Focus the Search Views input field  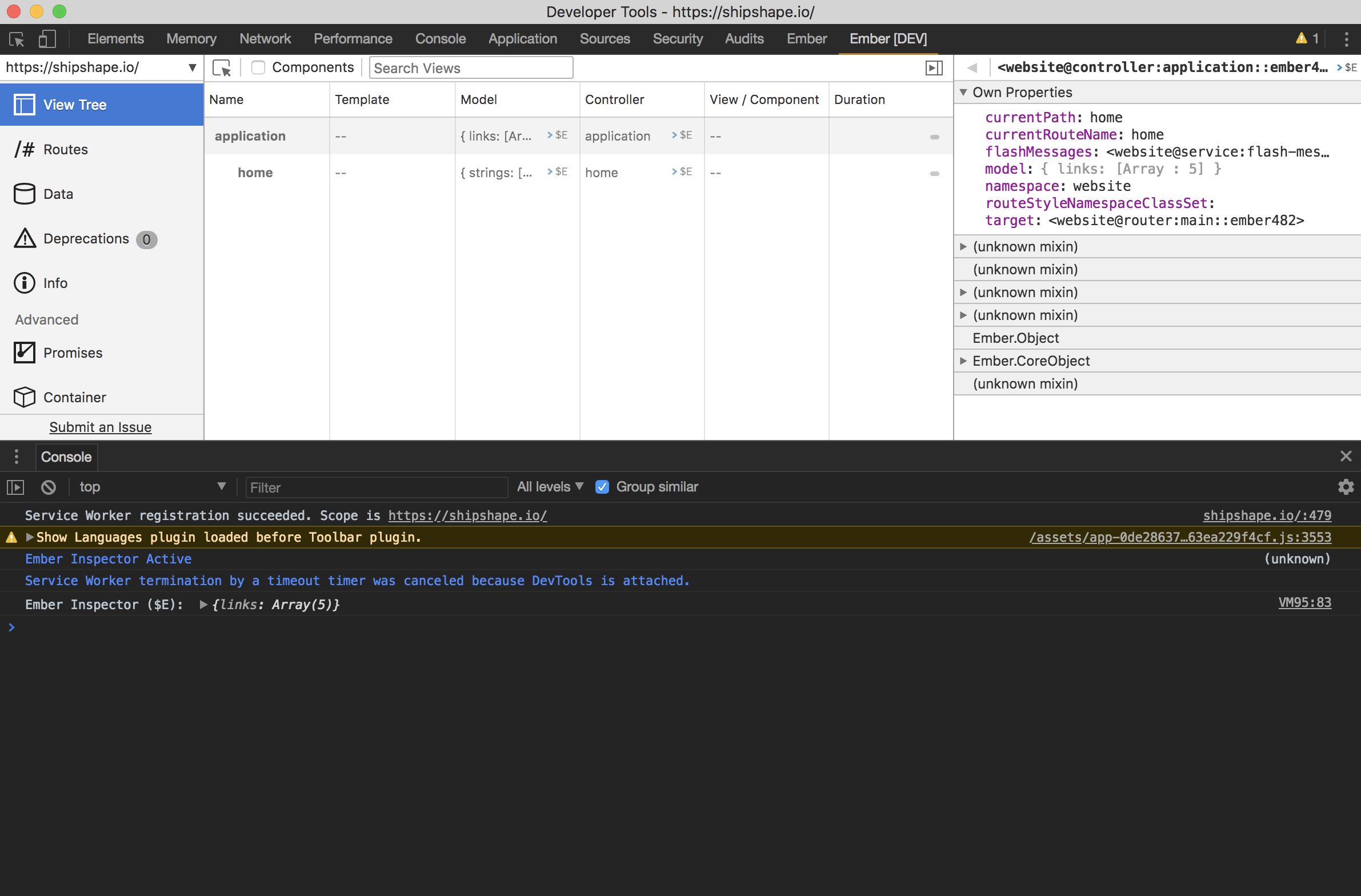[471, 68]
